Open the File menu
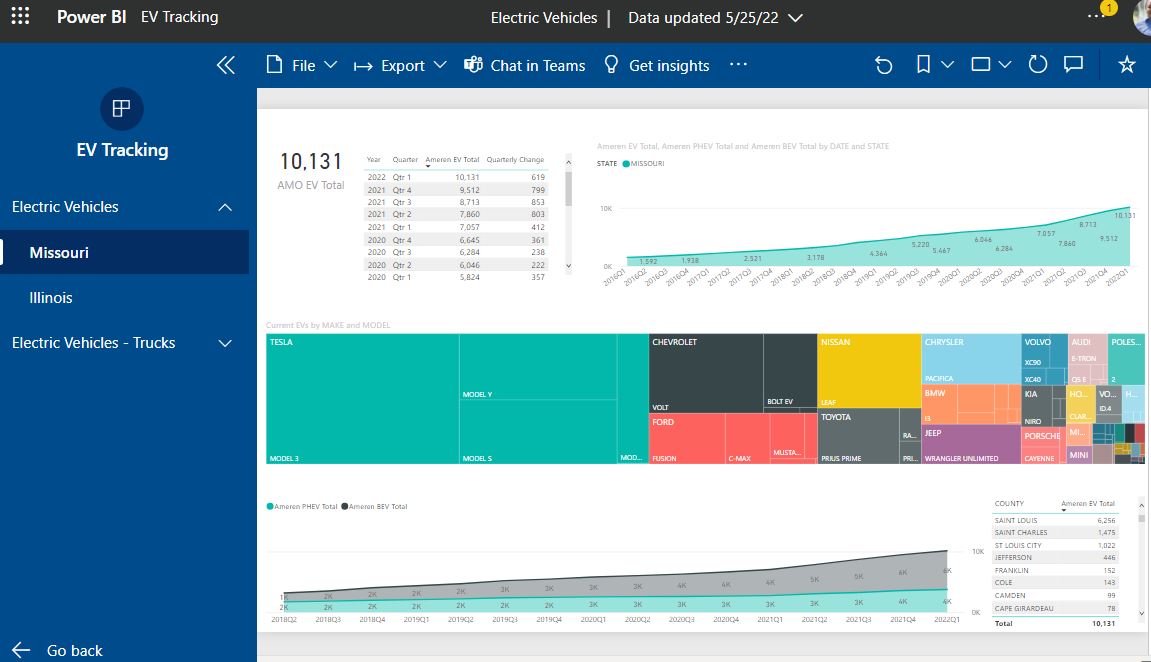Image resolution: width=1151 pixels, height=662 pixels. [x=302, y=65]
